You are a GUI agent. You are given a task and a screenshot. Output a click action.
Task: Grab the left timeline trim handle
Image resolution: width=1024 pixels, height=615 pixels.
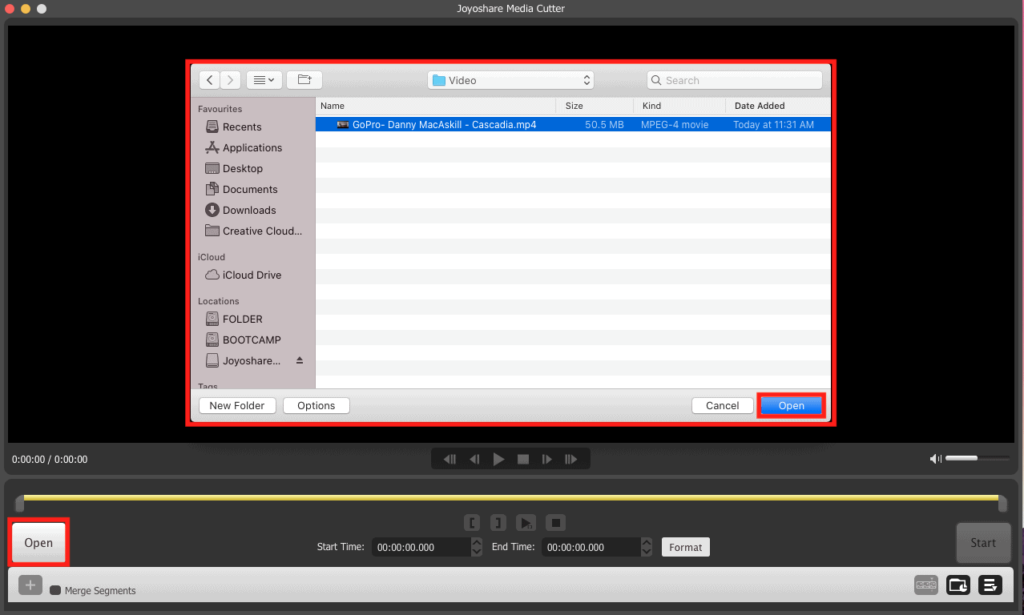click(20, 503)
